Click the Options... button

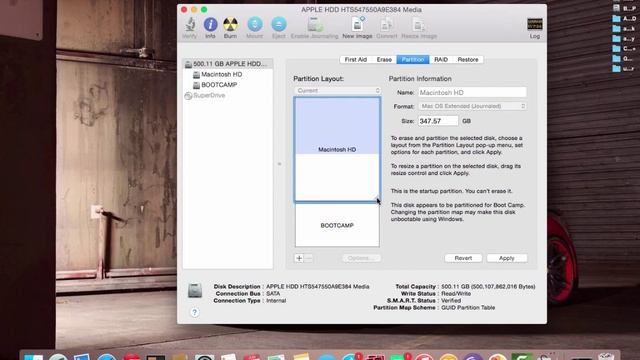pos(362,258)
